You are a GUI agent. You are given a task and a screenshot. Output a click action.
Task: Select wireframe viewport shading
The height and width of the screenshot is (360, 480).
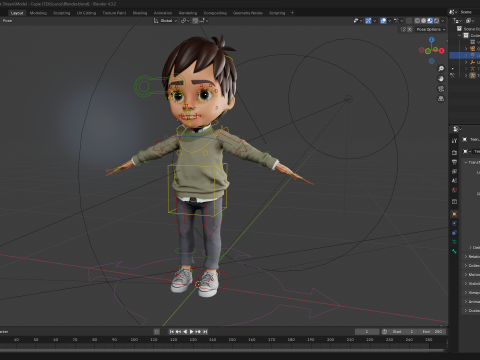tap(417, 21)
